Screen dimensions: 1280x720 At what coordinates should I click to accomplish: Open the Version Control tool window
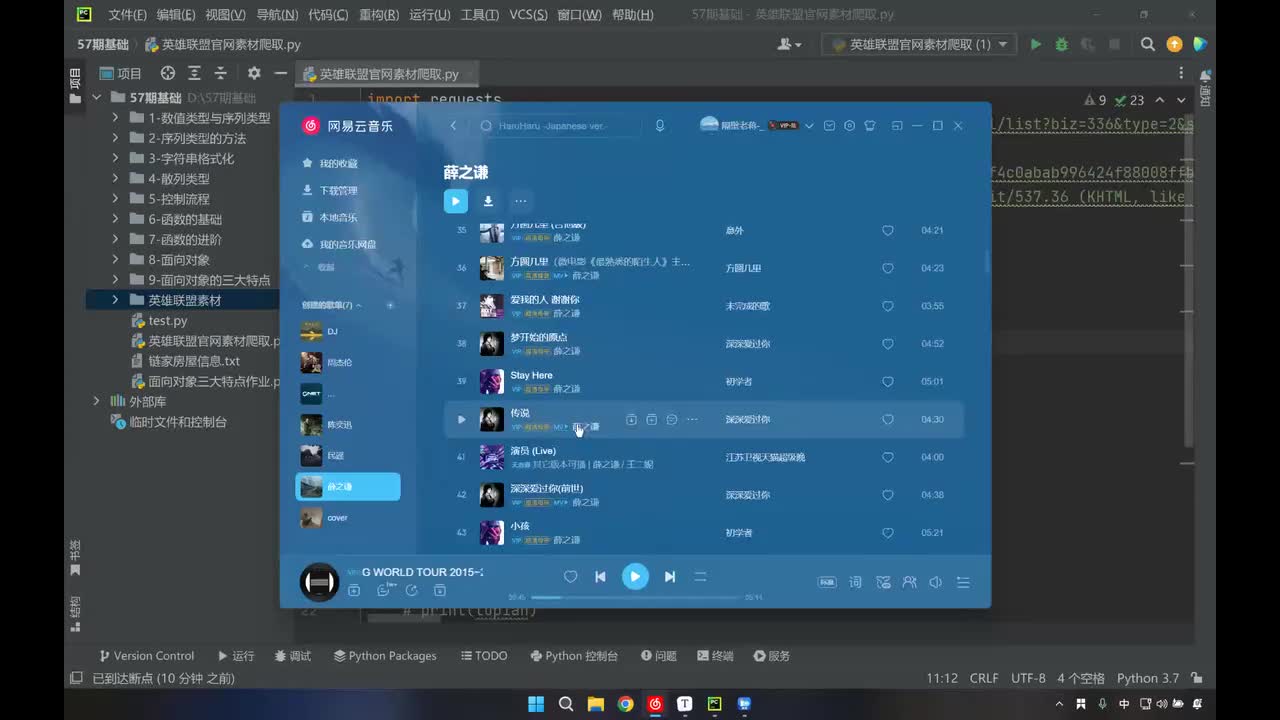point(146,656)
